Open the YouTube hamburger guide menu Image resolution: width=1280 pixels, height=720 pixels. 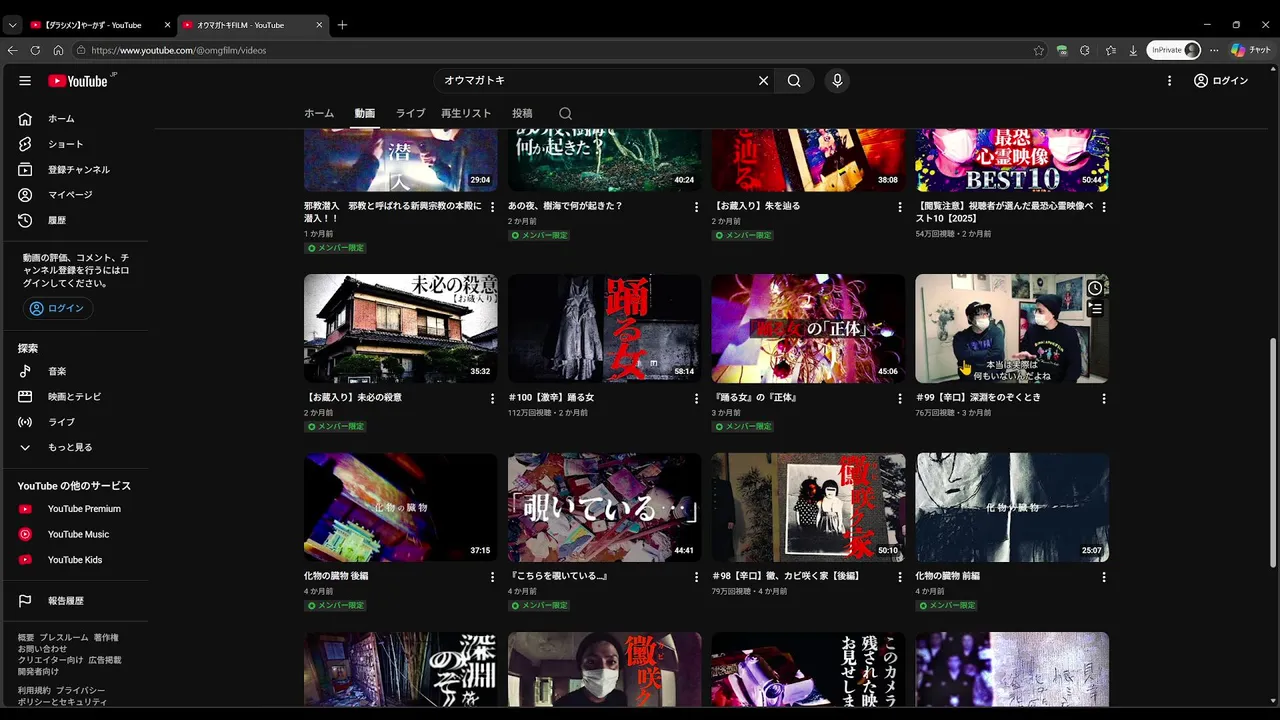point(25,81)
